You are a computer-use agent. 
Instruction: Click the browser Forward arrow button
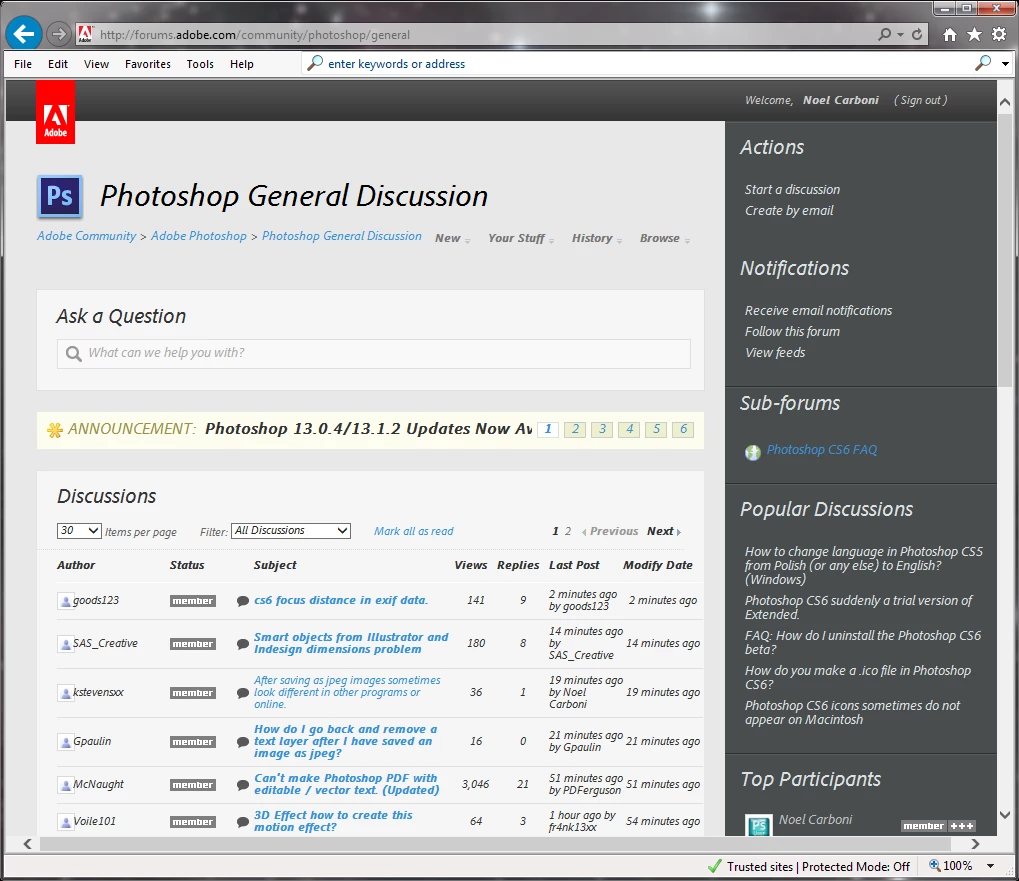click(x=59, y=34)
